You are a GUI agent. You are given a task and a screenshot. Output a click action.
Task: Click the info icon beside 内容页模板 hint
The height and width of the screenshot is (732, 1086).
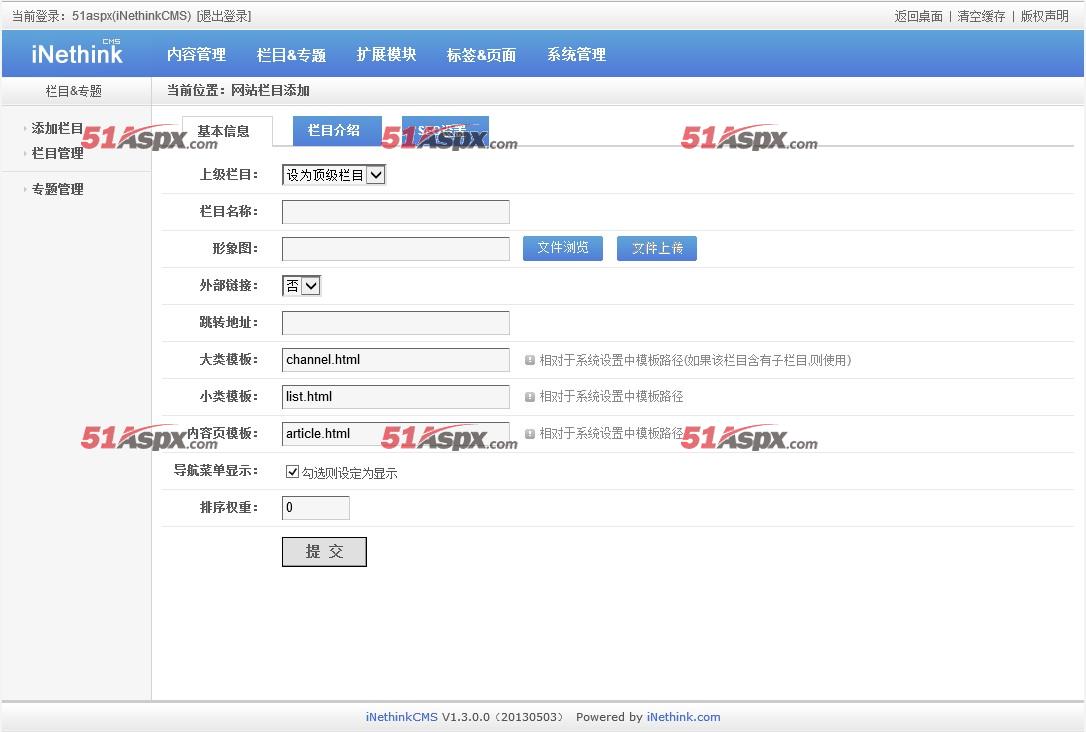click(x=530, y=434)
